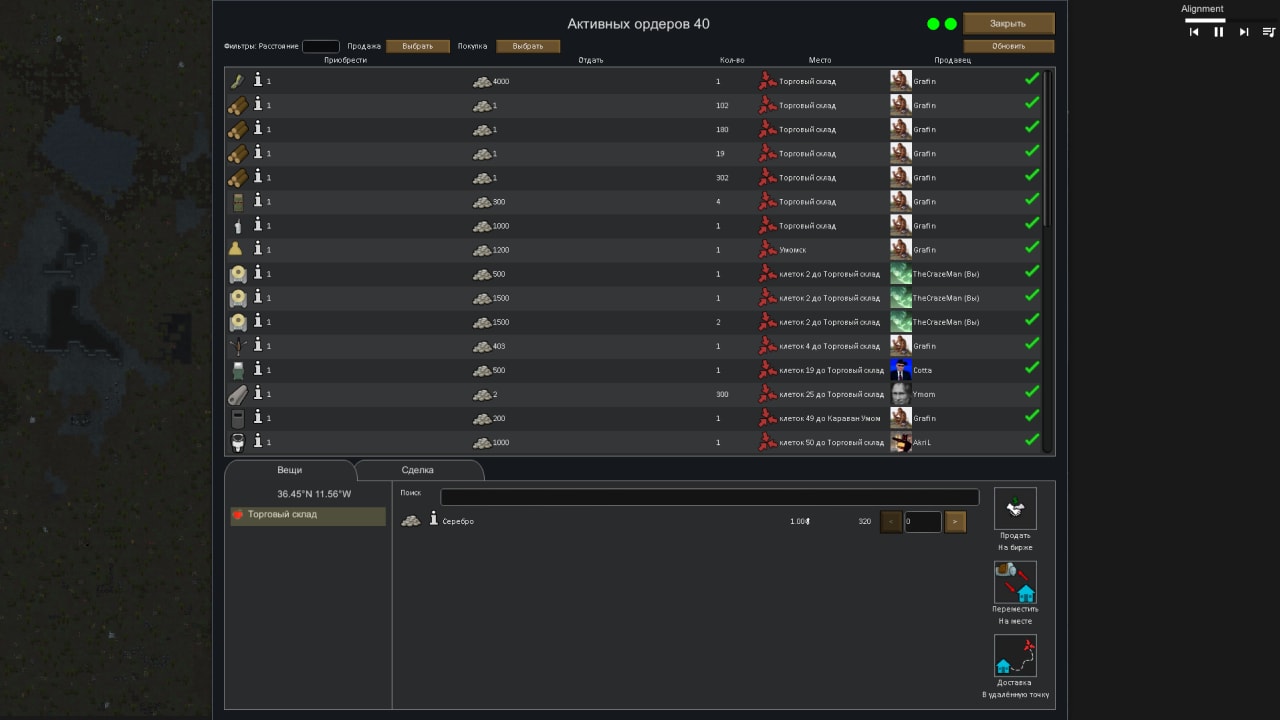
Task: Open the playlist icon in the Alignment overlay
Action: coord(1269,32)
